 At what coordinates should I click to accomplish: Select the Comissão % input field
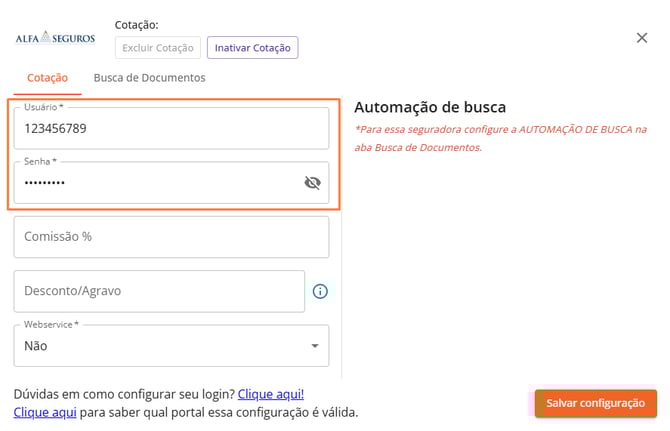click(171, 237)
